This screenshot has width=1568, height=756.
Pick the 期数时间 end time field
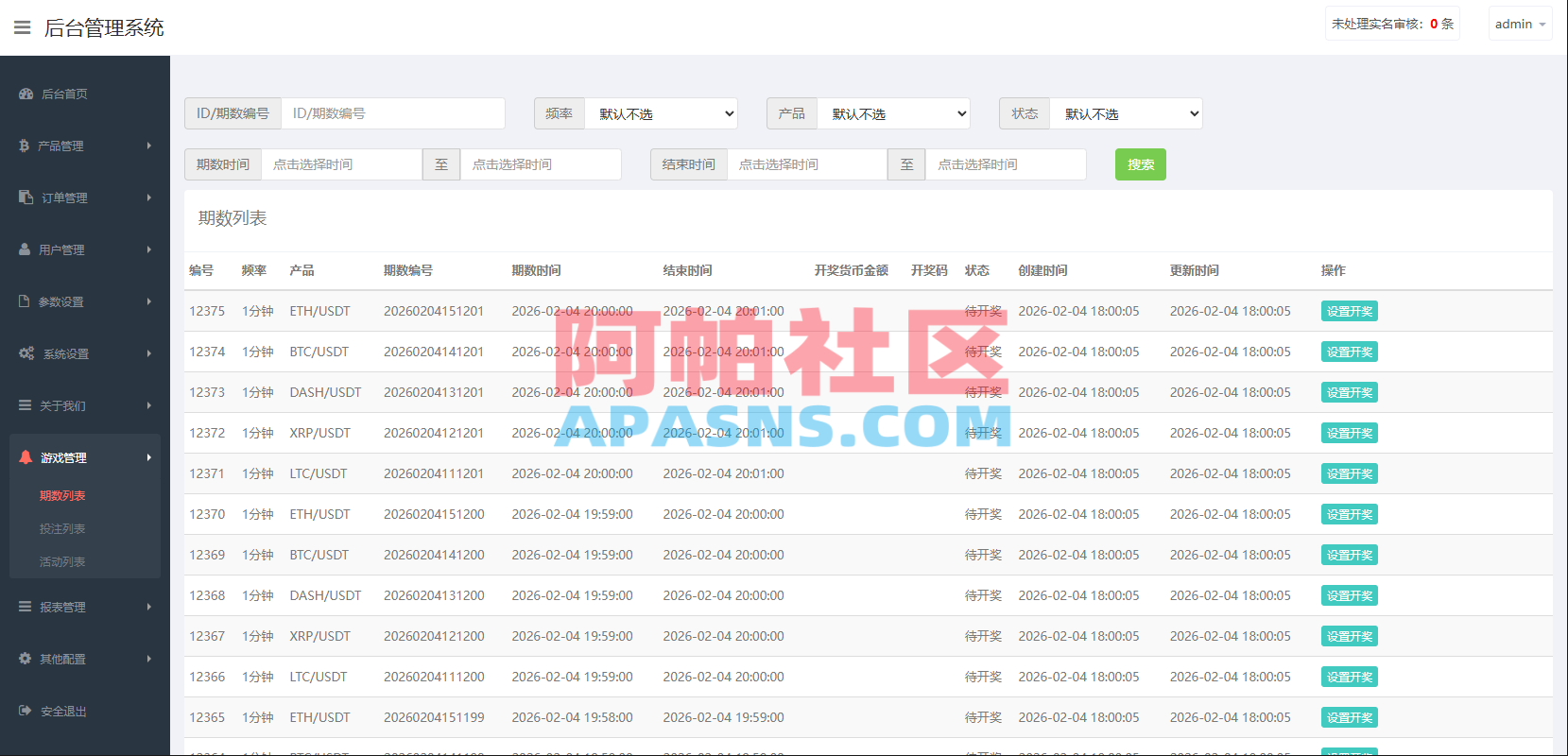[x=541, y=164]
